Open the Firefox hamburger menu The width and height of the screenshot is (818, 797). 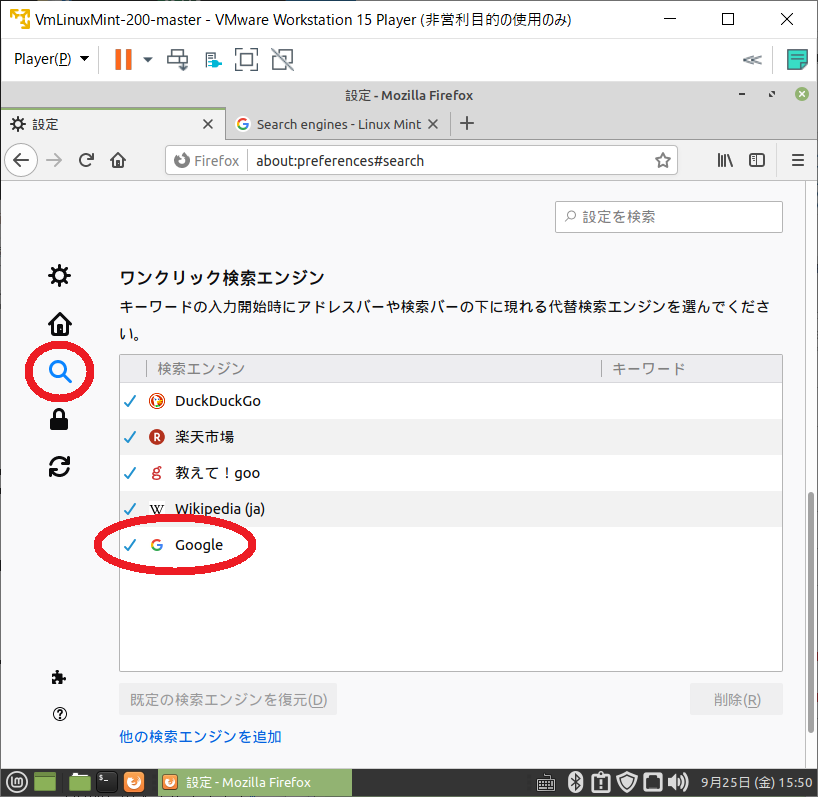coord(798,160)
